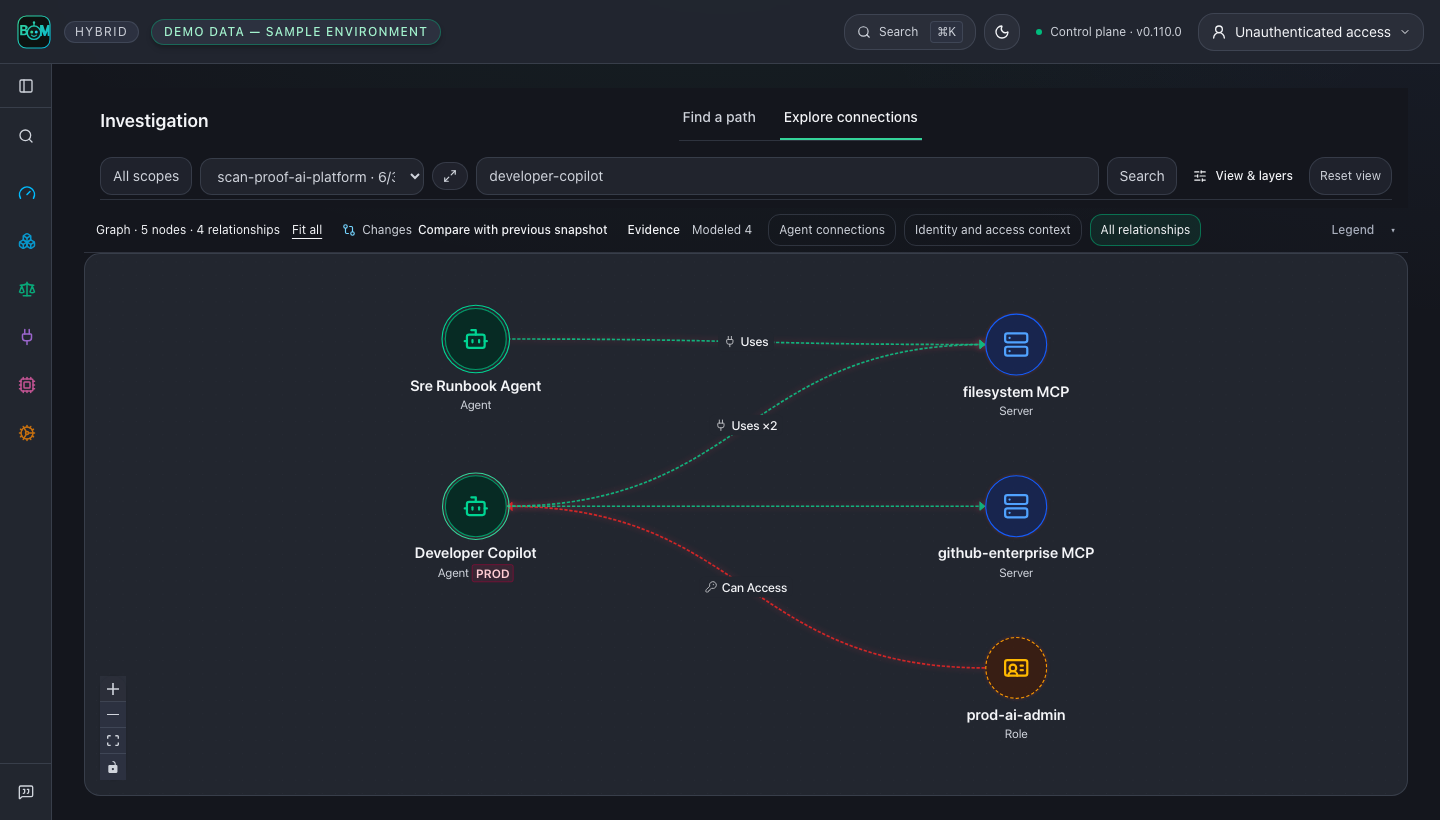Switch to Find a path tab

(x=719, y=117)
